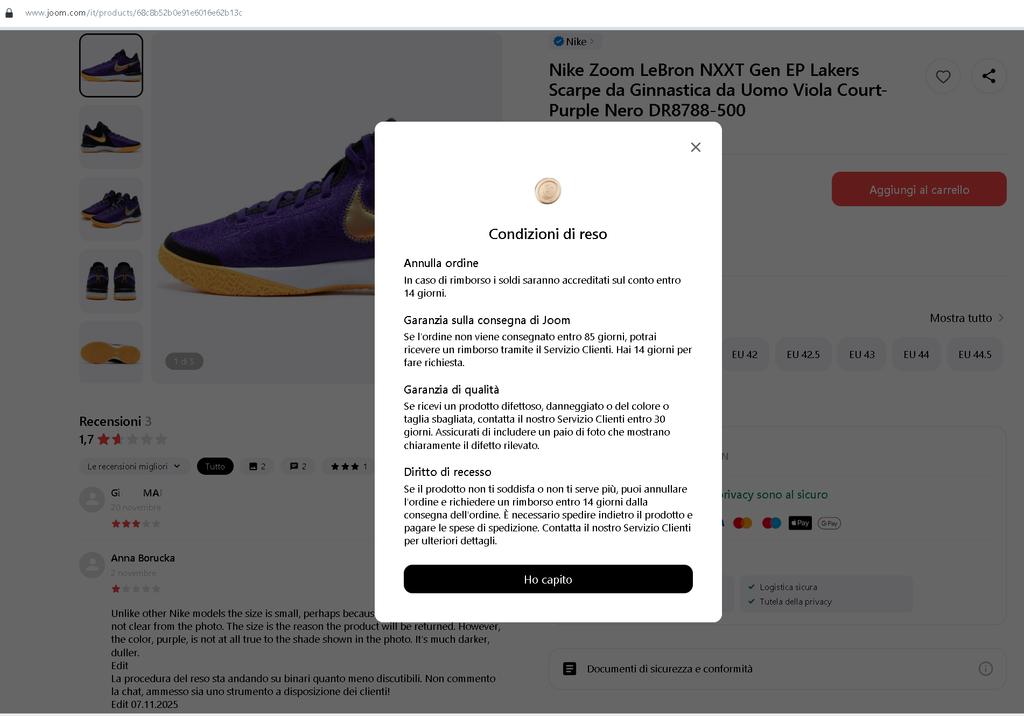Select the first purple shoe thumbnail
The height and width of the screenshot is (716, 1024).
coord(111,66)
